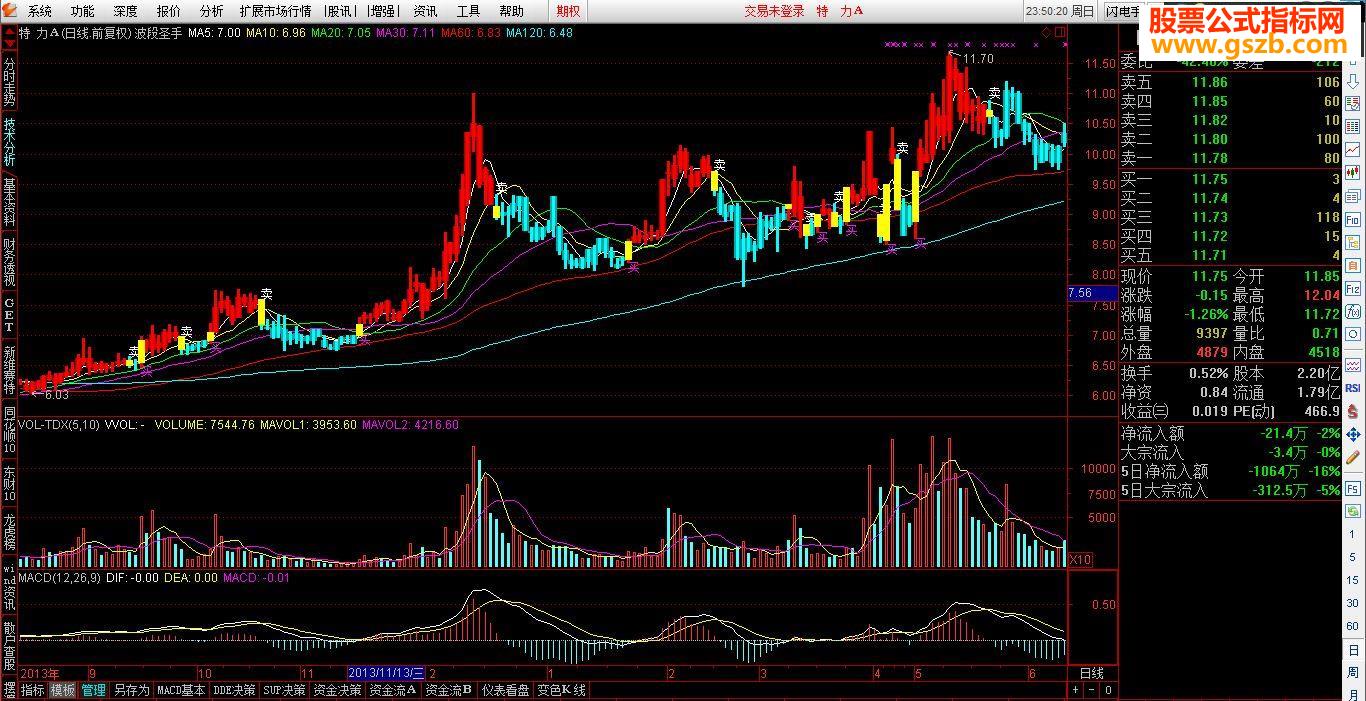Image resolution: width=1366 pixels, height=701 pixels.
Task: Click the 闪电手 button
Action: [1123, 11]
